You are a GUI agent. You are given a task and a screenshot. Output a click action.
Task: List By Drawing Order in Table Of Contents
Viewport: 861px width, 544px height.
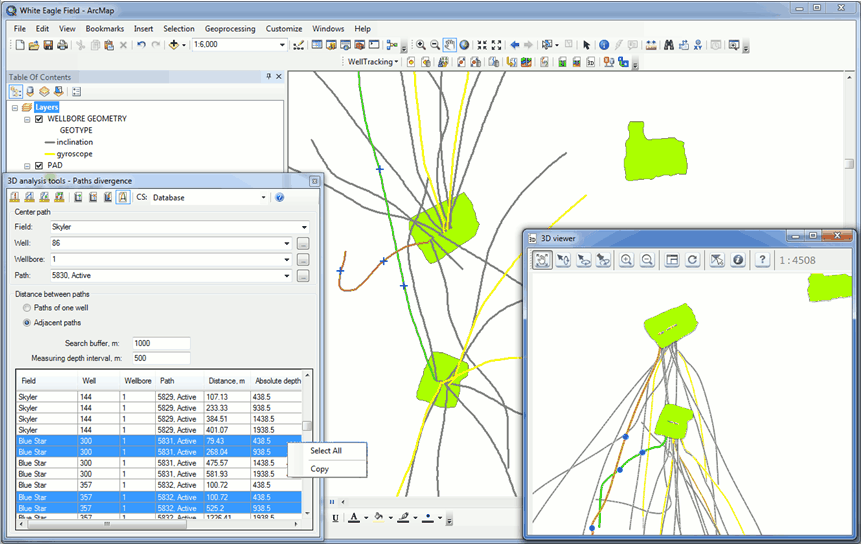(x=16, y=92)
